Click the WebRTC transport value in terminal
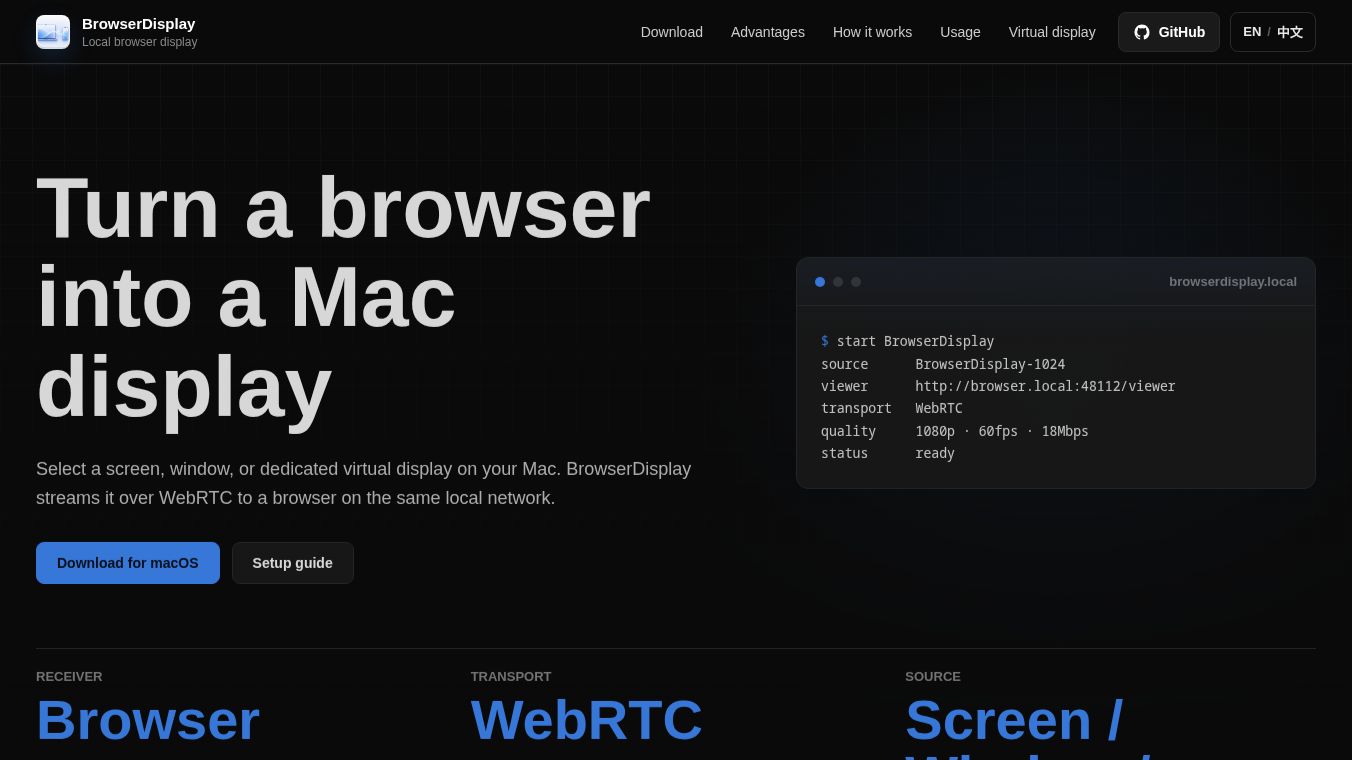1352x760 pixels. pos(939,408)
